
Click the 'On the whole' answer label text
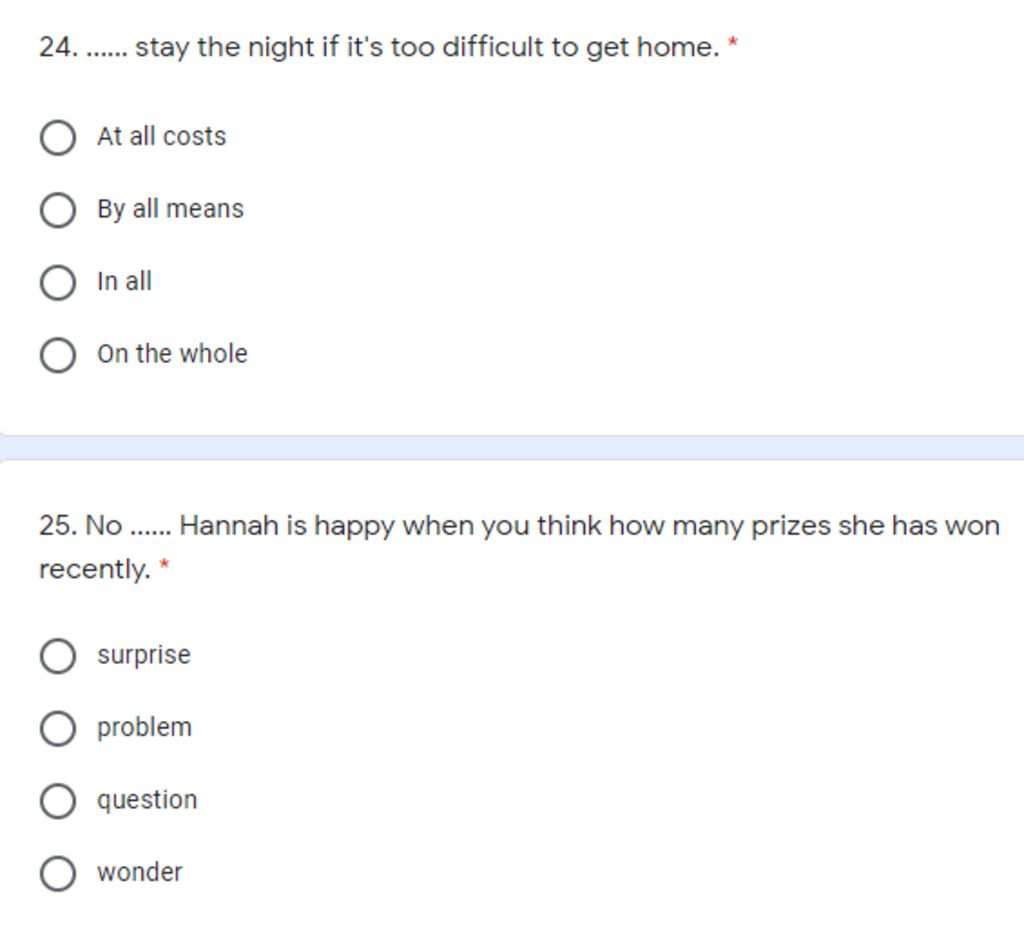pos(172,354)
